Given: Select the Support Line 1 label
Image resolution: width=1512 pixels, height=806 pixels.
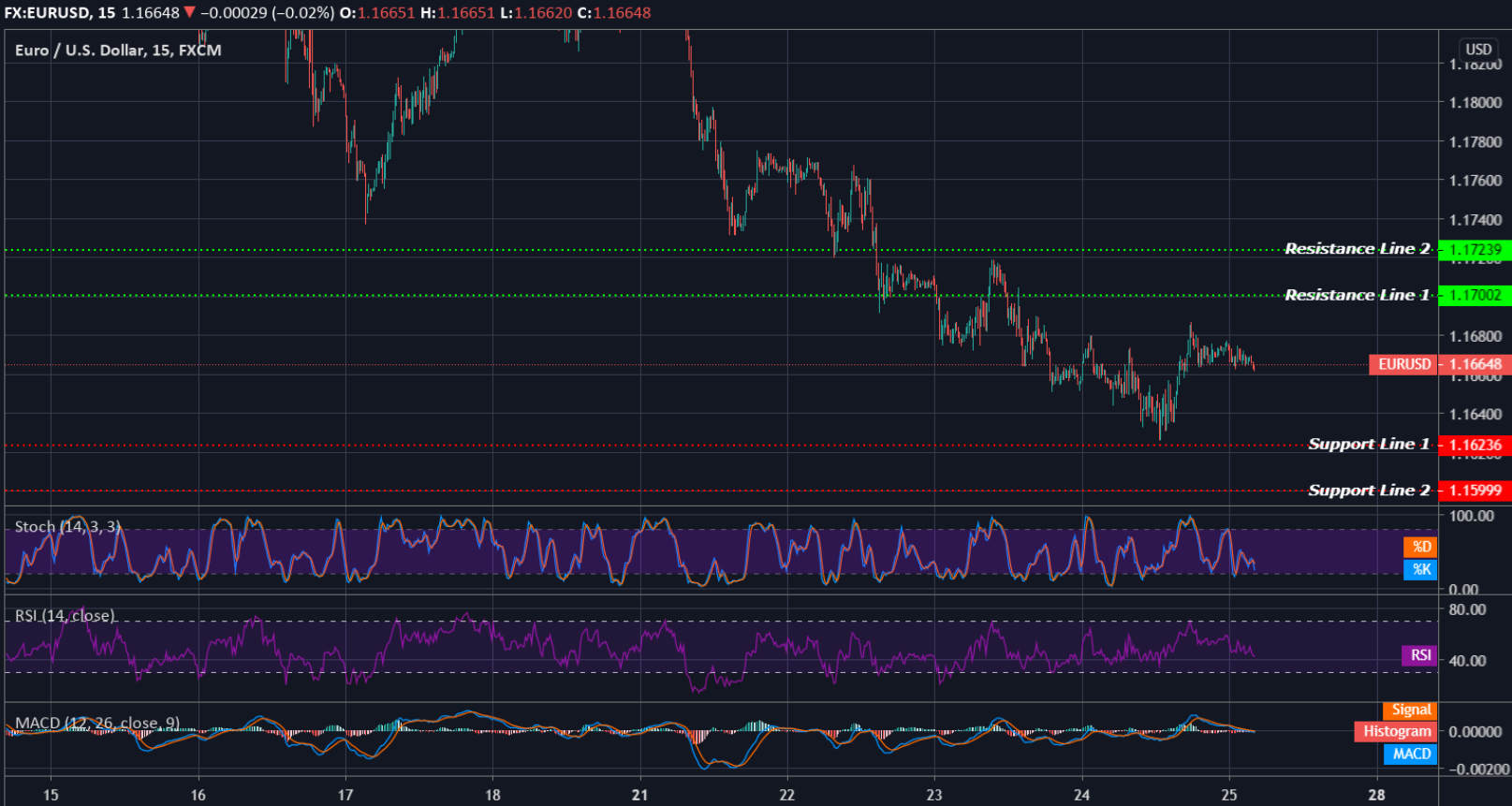Looking at the screenshot, I should click(x=1369, y=444).
